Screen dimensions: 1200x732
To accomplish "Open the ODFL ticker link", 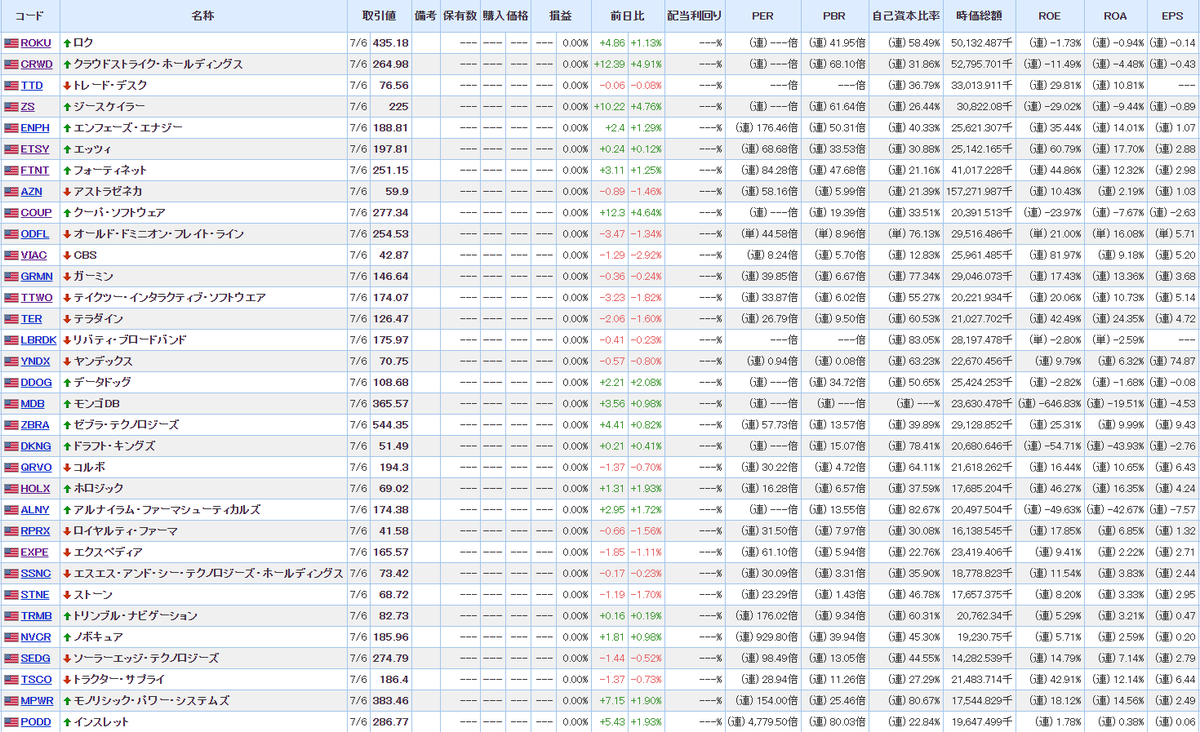I will (x=35, y=234).
